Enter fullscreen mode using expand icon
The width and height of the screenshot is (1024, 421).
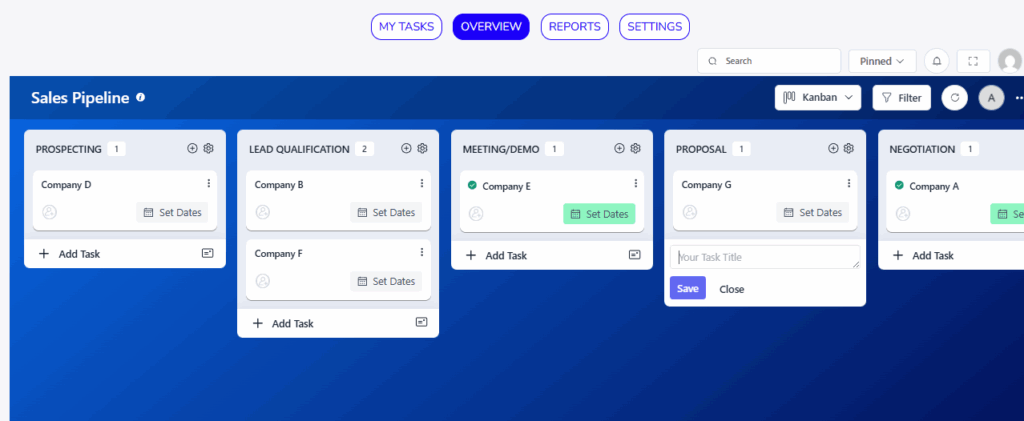[973, 61]
